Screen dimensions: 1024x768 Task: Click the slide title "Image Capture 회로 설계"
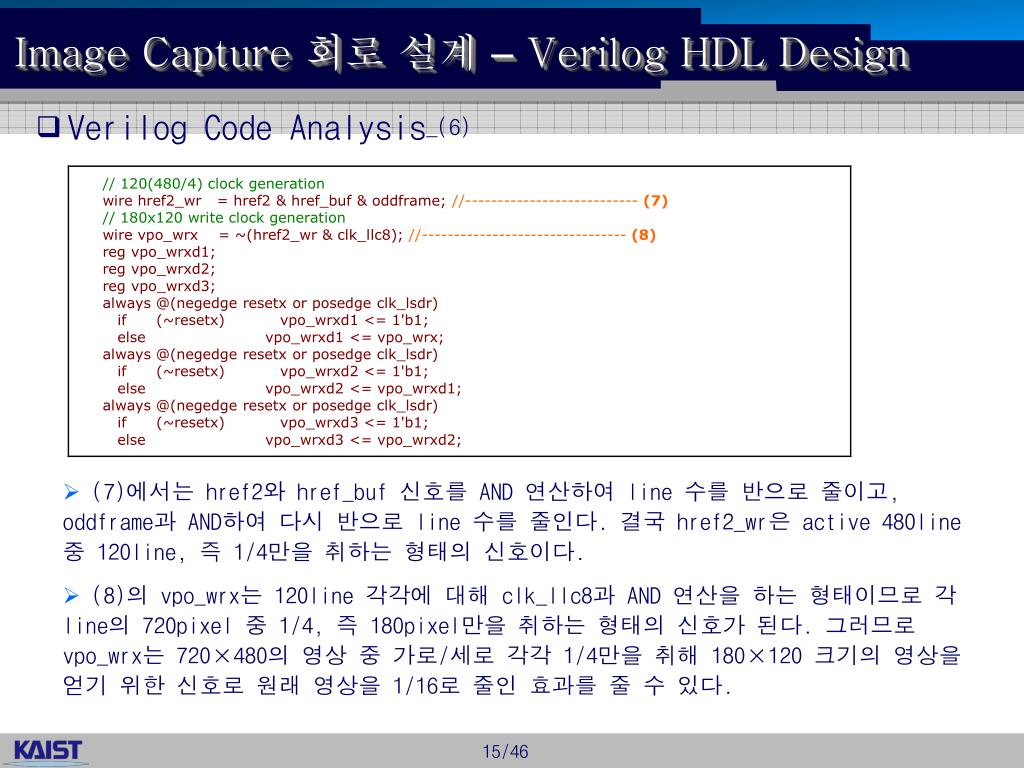pyautogui.click(x=245, y=54)
